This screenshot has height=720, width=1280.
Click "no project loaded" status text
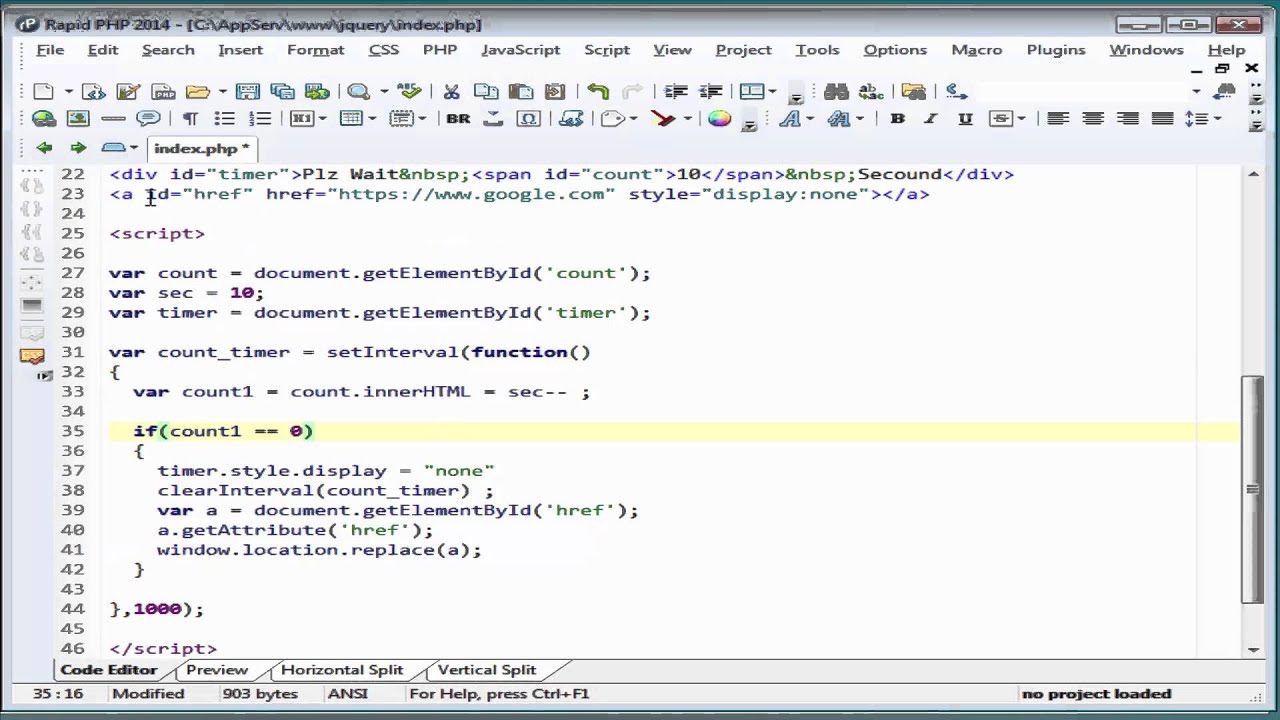click(x=1096, y=694)
